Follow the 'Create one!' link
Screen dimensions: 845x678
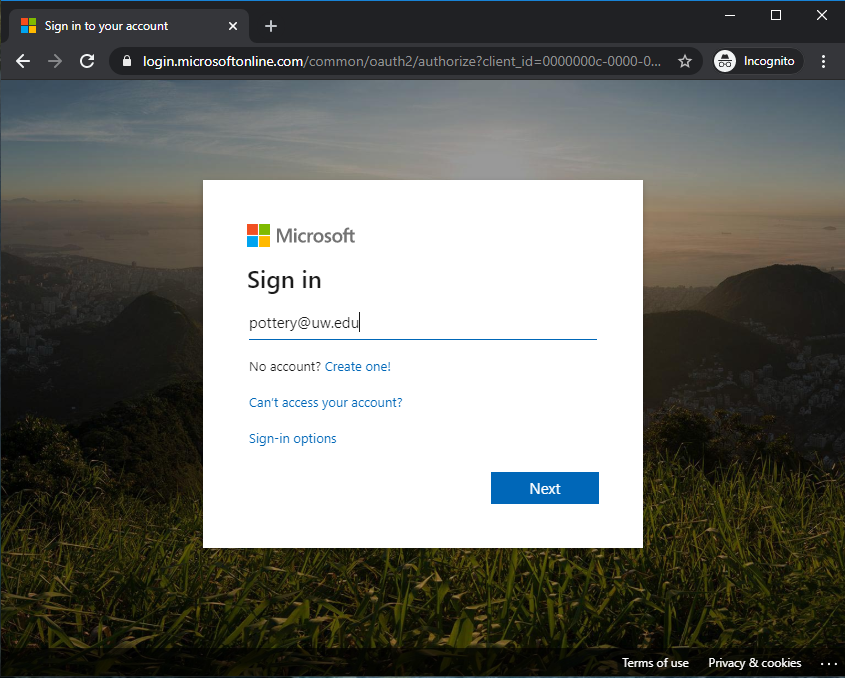click(358, 366)
